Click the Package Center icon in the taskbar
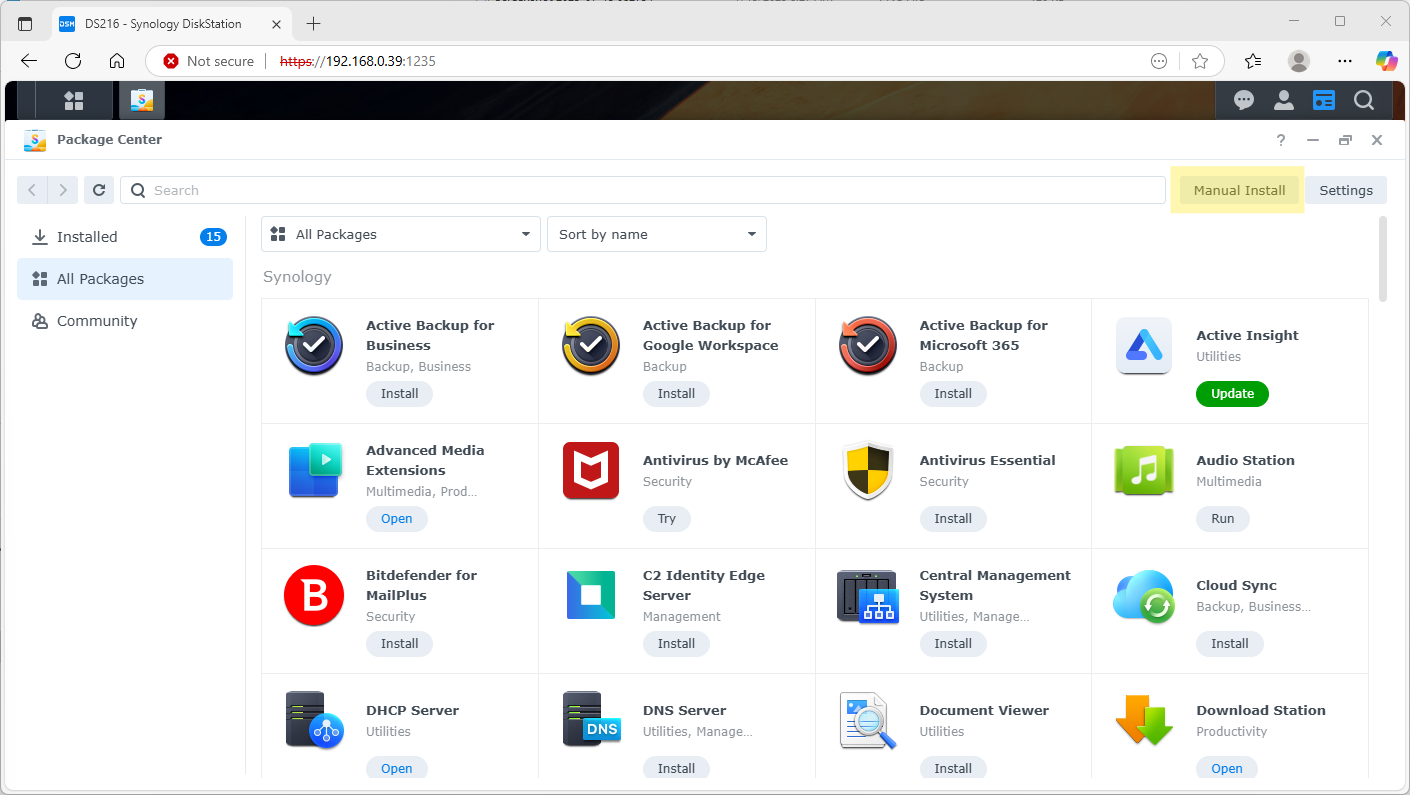 click(141, 100)
